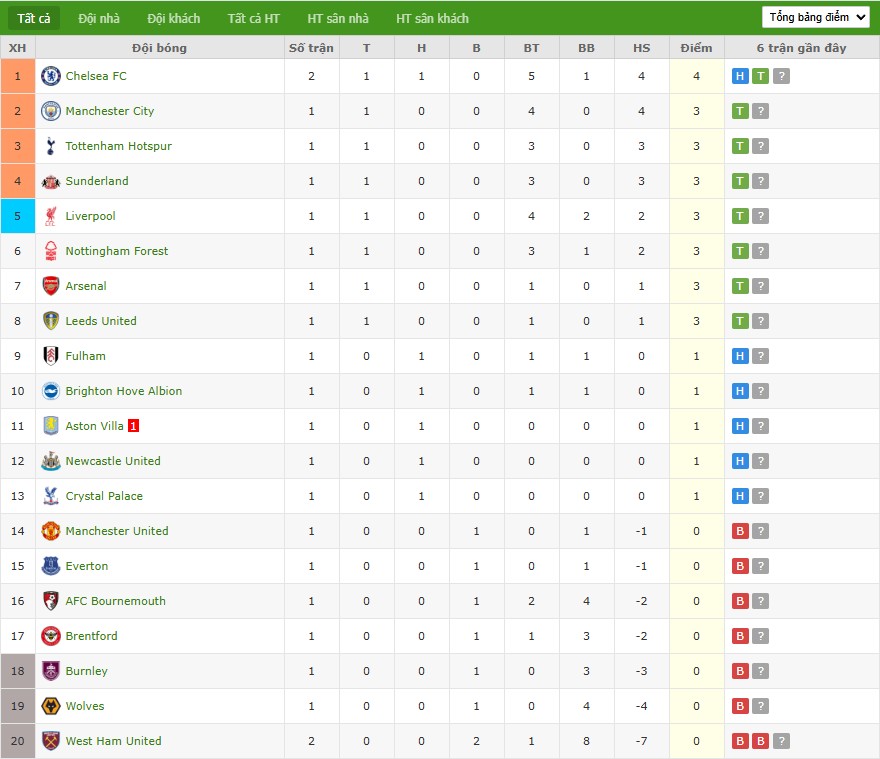
Task: Click the Wolves club crest
Action: pos(51,706)
